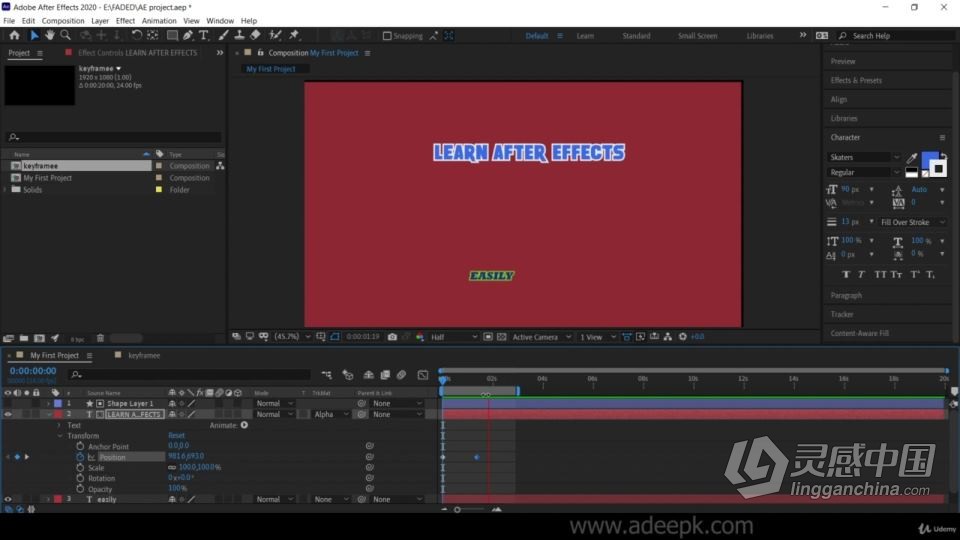Click the eyedropper in Character panel

tap(912, 158)
